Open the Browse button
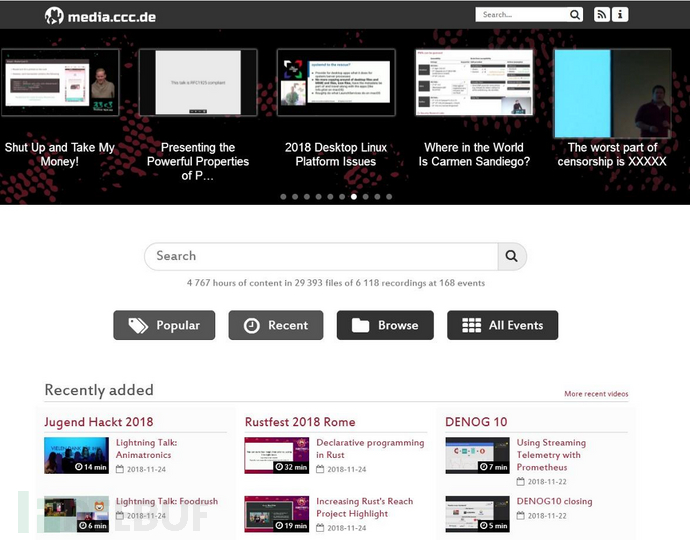 tap(385, 325)
